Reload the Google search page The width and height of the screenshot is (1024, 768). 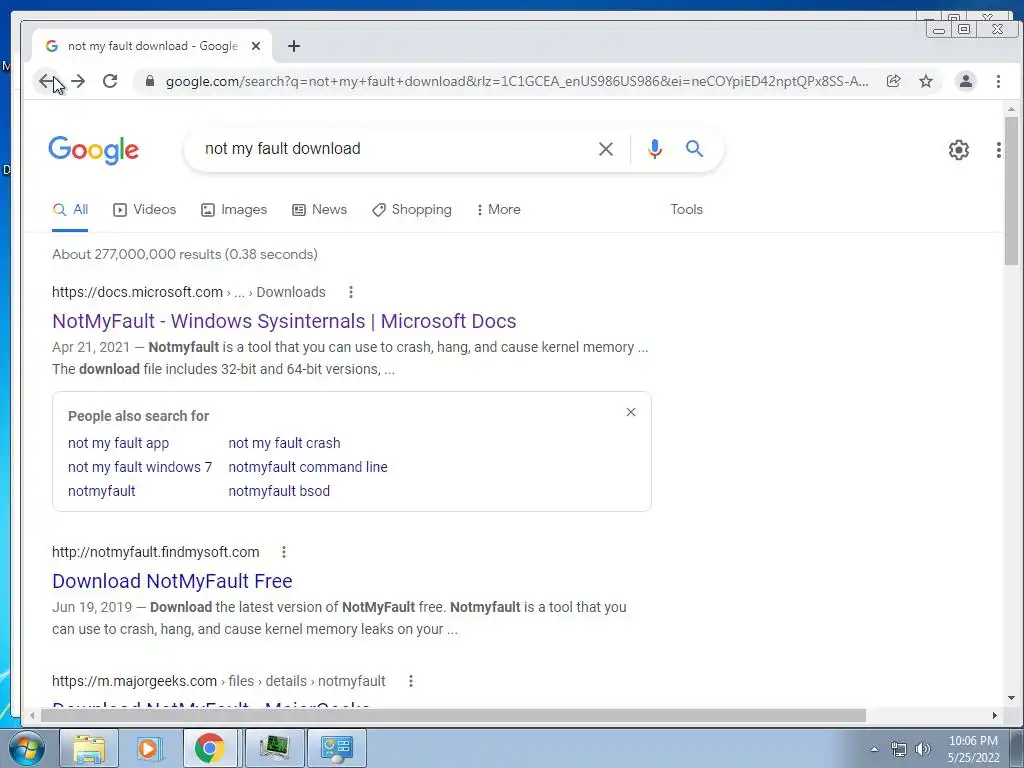[x=110, y=81]
